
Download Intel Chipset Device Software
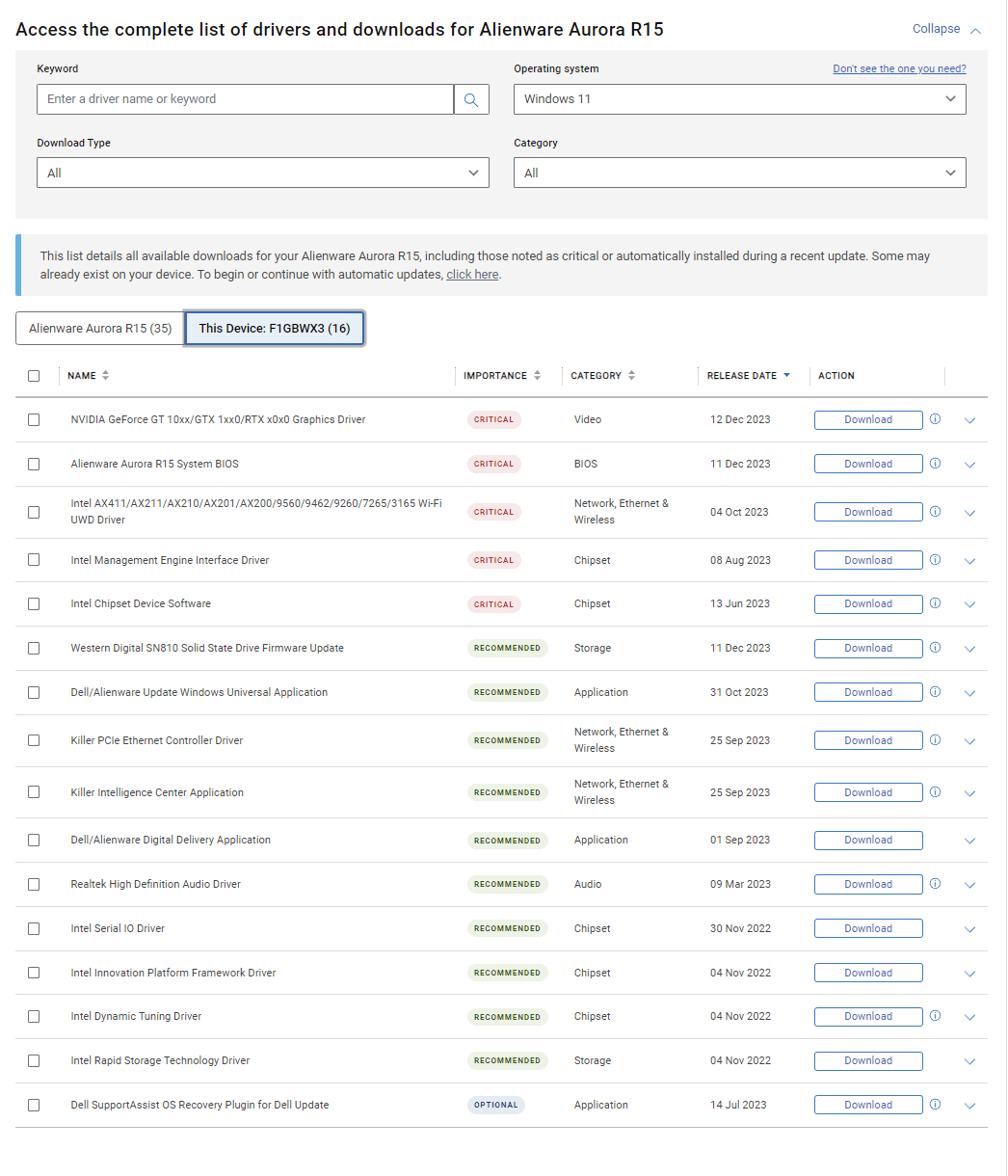click(x=868, y=603)
